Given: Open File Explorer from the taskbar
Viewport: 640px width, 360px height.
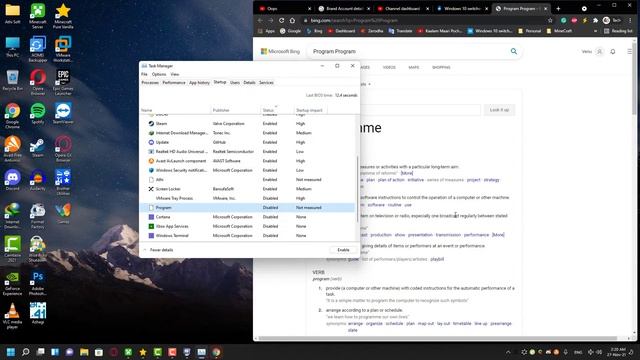Looking at the screenshot, I should [84, 352].
